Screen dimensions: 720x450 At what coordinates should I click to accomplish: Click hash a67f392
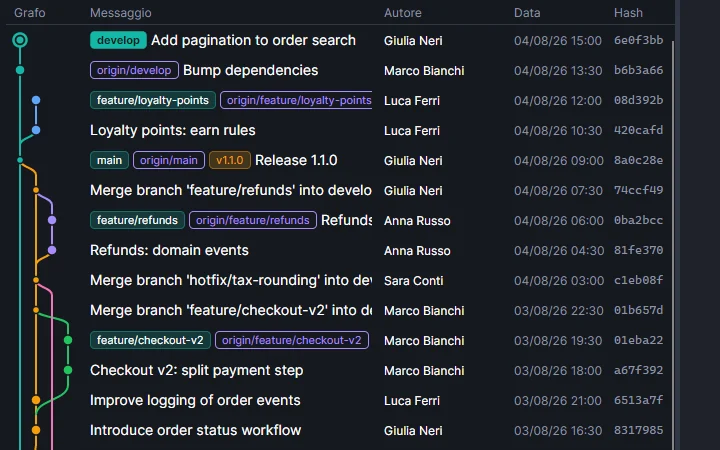pyautogui.click(x=638, y=370)
